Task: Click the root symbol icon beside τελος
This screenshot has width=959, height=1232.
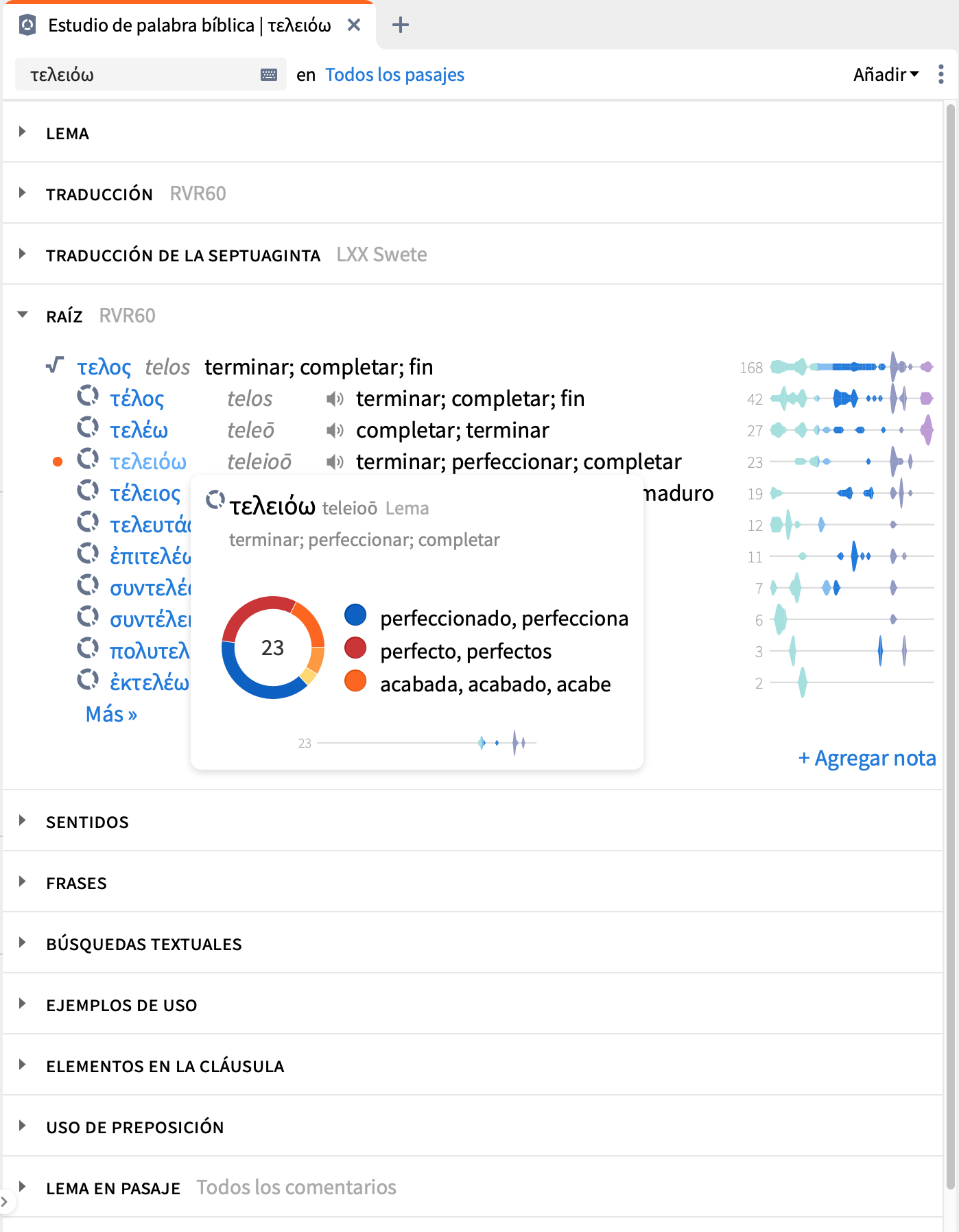Action: pyautogui.click(x=55, y=365)
